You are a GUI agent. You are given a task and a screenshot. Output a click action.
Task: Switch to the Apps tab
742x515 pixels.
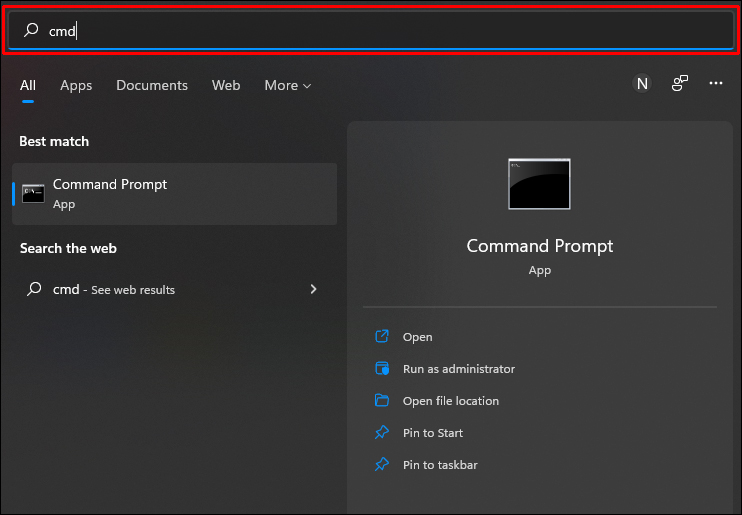[x=76, y=86]
